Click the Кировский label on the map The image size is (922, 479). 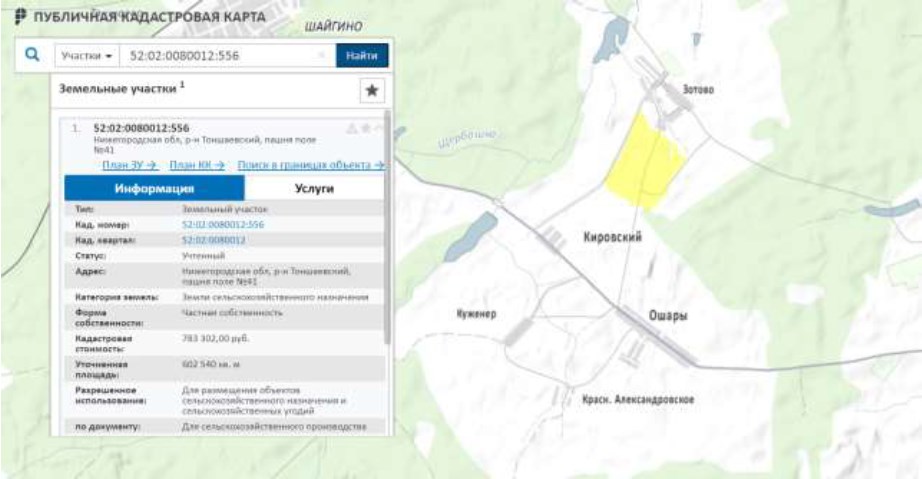pos(612,237)
